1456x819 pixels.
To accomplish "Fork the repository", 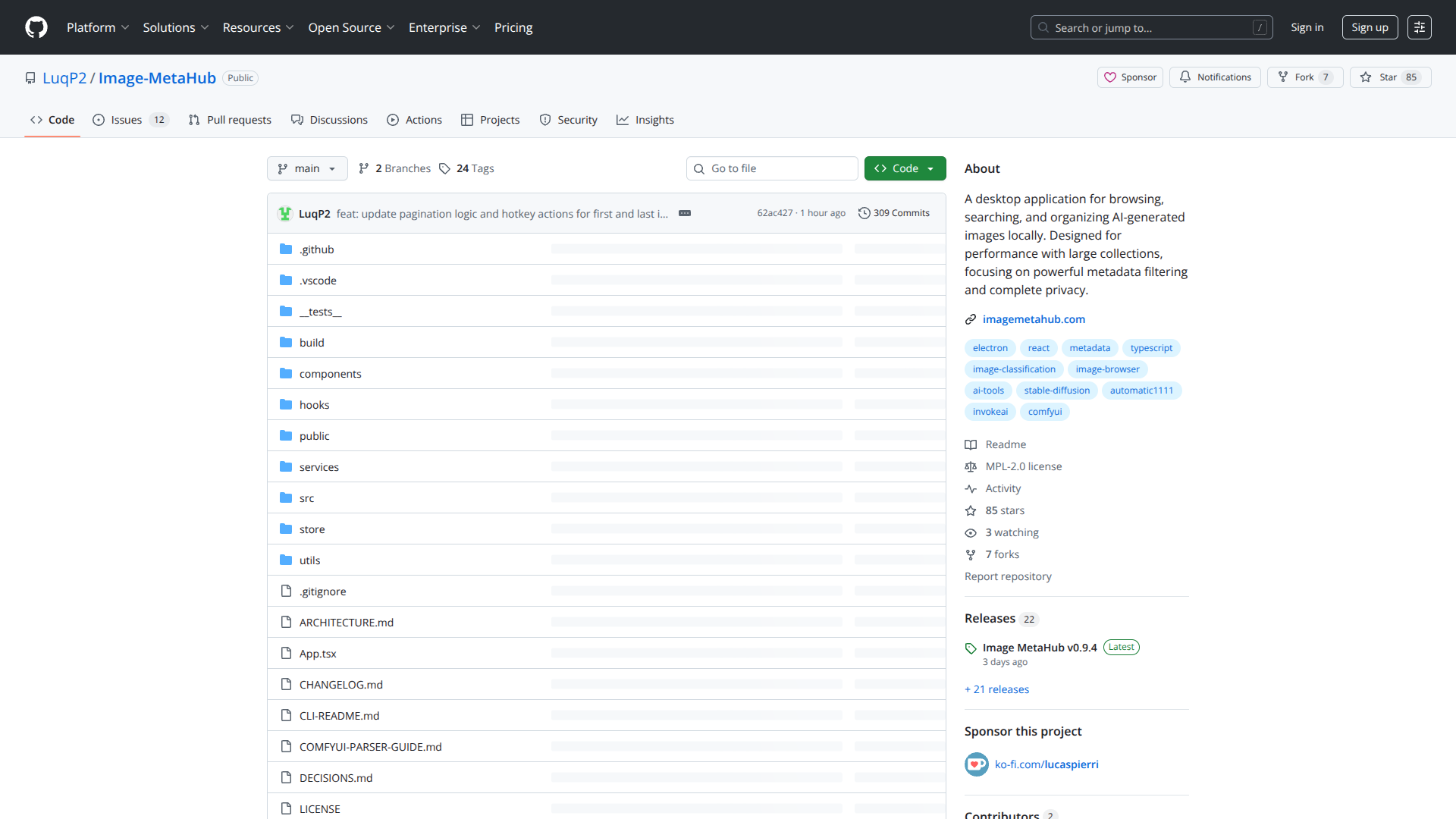I will (x=1304, y=77).
